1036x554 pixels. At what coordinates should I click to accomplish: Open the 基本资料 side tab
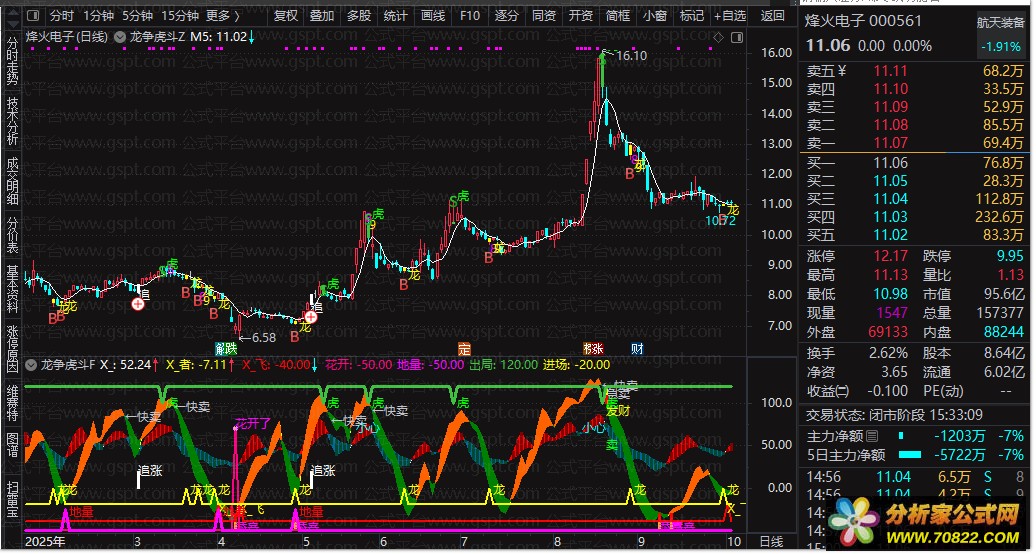coord(13,289)
